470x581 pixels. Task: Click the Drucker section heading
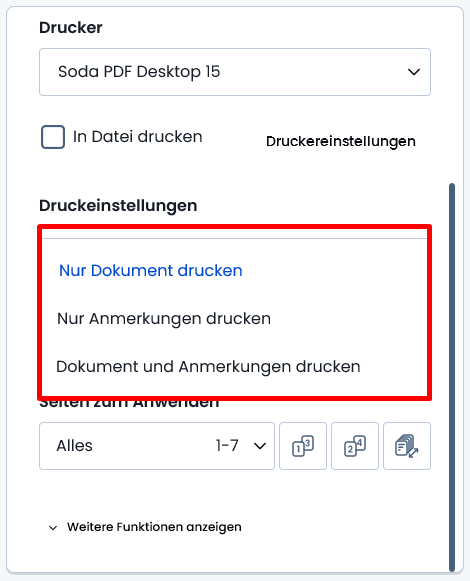71,27
